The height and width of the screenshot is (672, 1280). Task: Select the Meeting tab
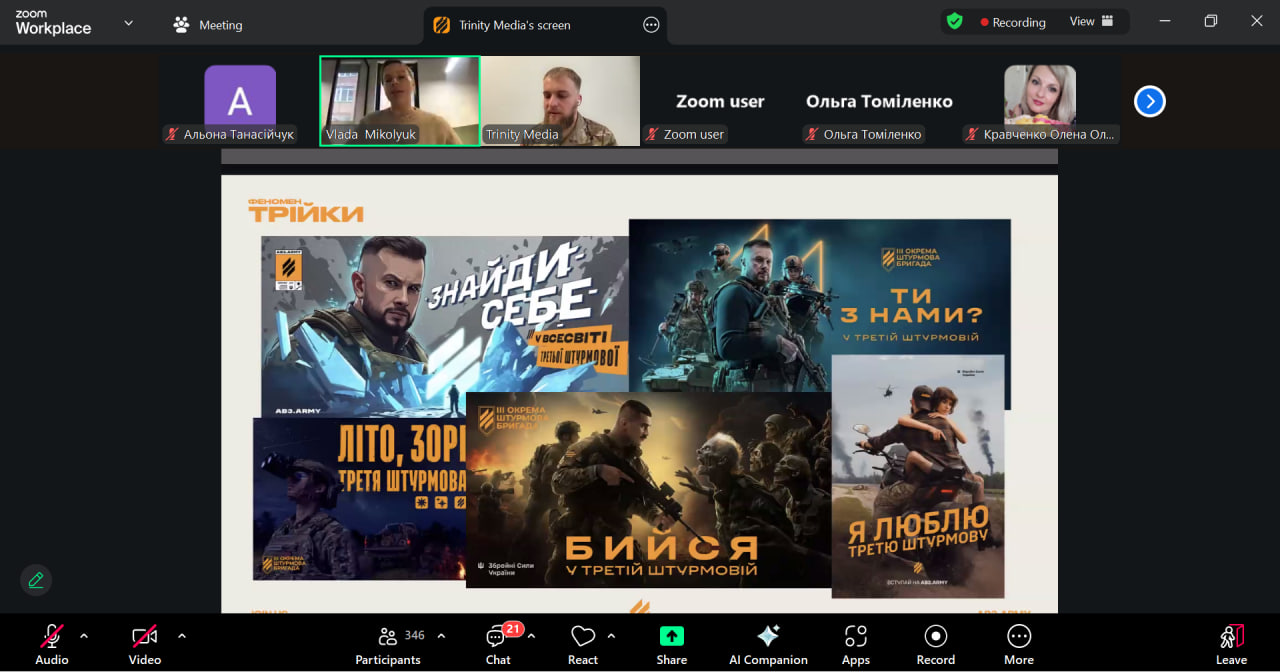(x=208, y=25)
